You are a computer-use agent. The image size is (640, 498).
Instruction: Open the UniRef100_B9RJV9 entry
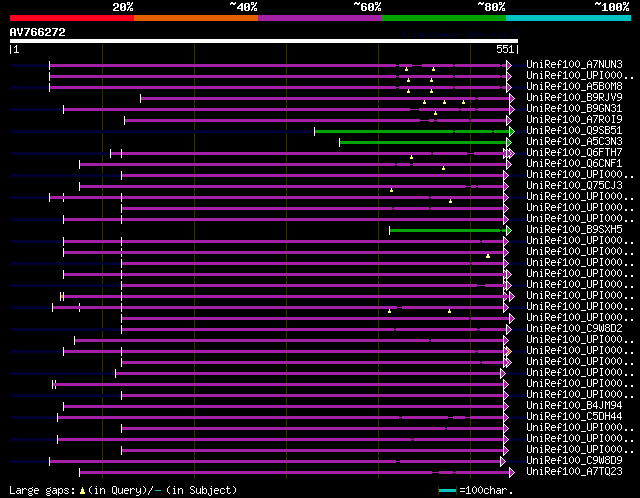[x=574, y=98]
